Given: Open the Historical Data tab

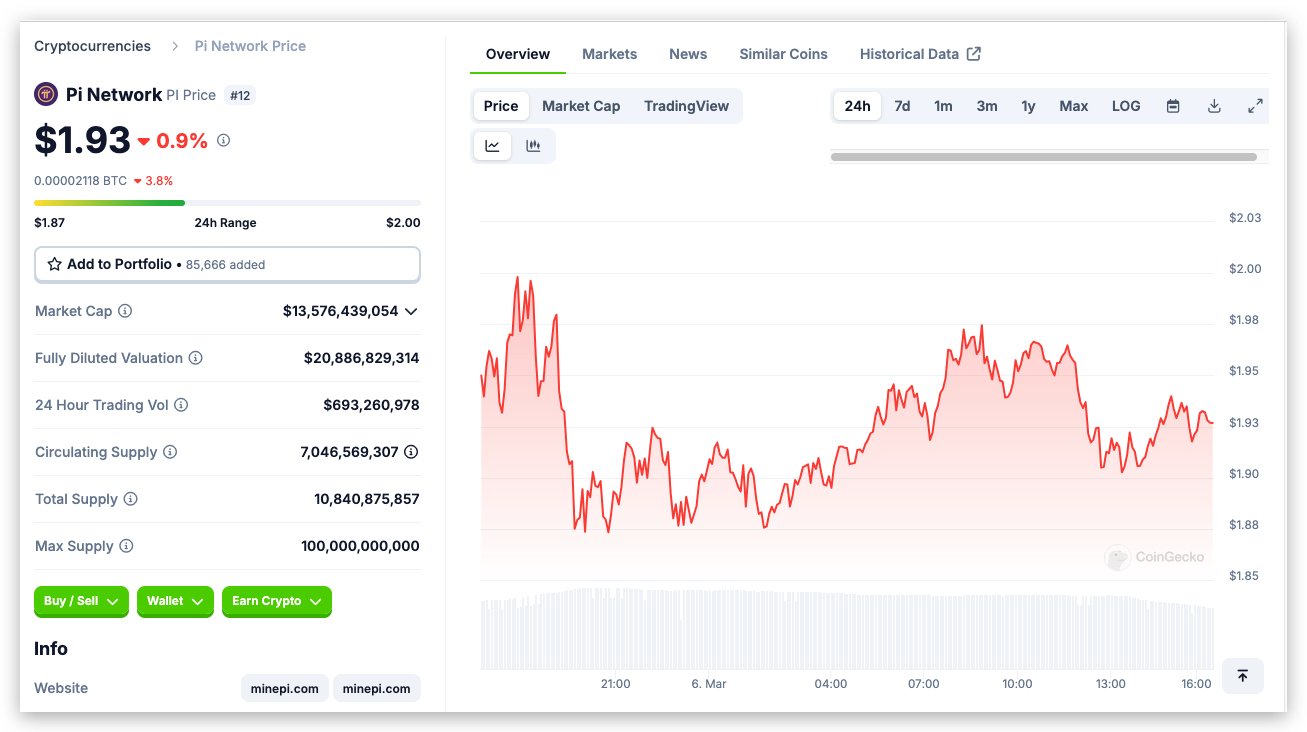Looking at the screenshot, I should coord(919,54).
